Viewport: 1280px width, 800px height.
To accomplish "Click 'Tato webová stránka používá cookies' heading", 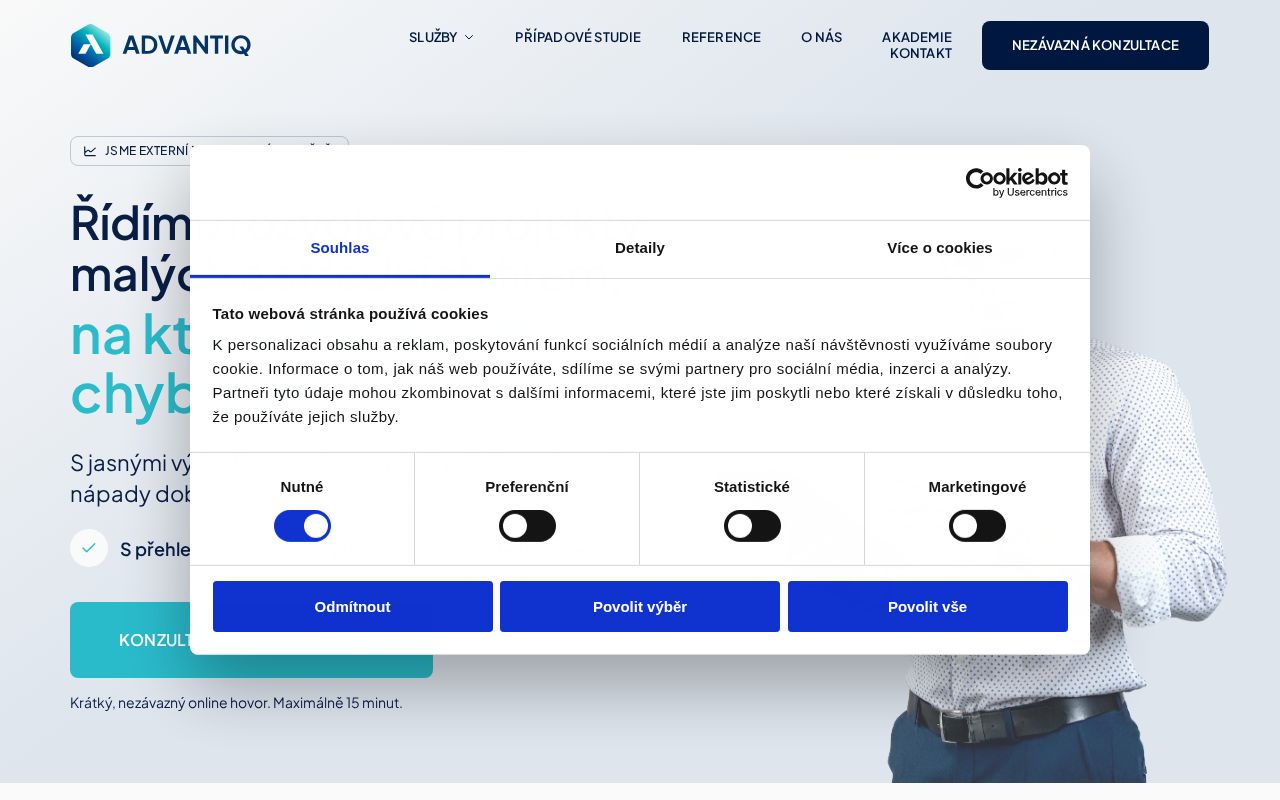I will (x=350, y=314).
